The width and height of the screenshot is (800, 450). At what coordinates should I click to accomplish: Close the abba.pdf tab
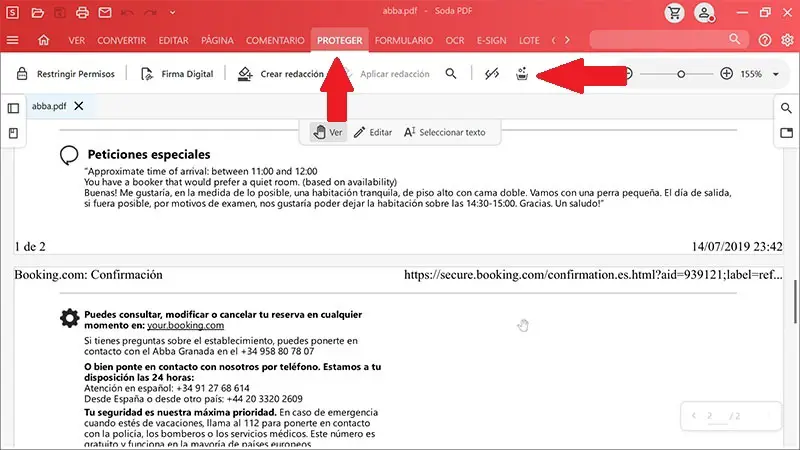79,106
